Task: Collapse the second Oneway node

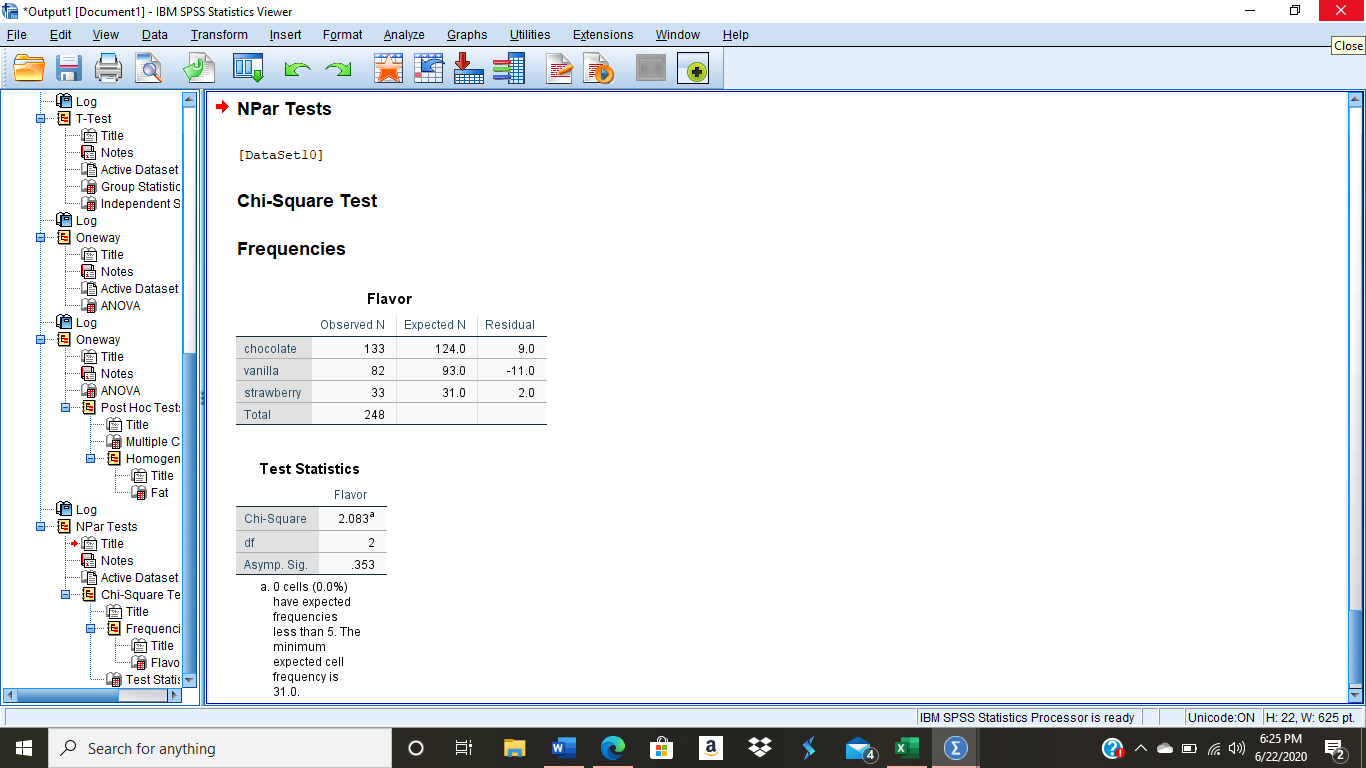Action: (41, 340)
